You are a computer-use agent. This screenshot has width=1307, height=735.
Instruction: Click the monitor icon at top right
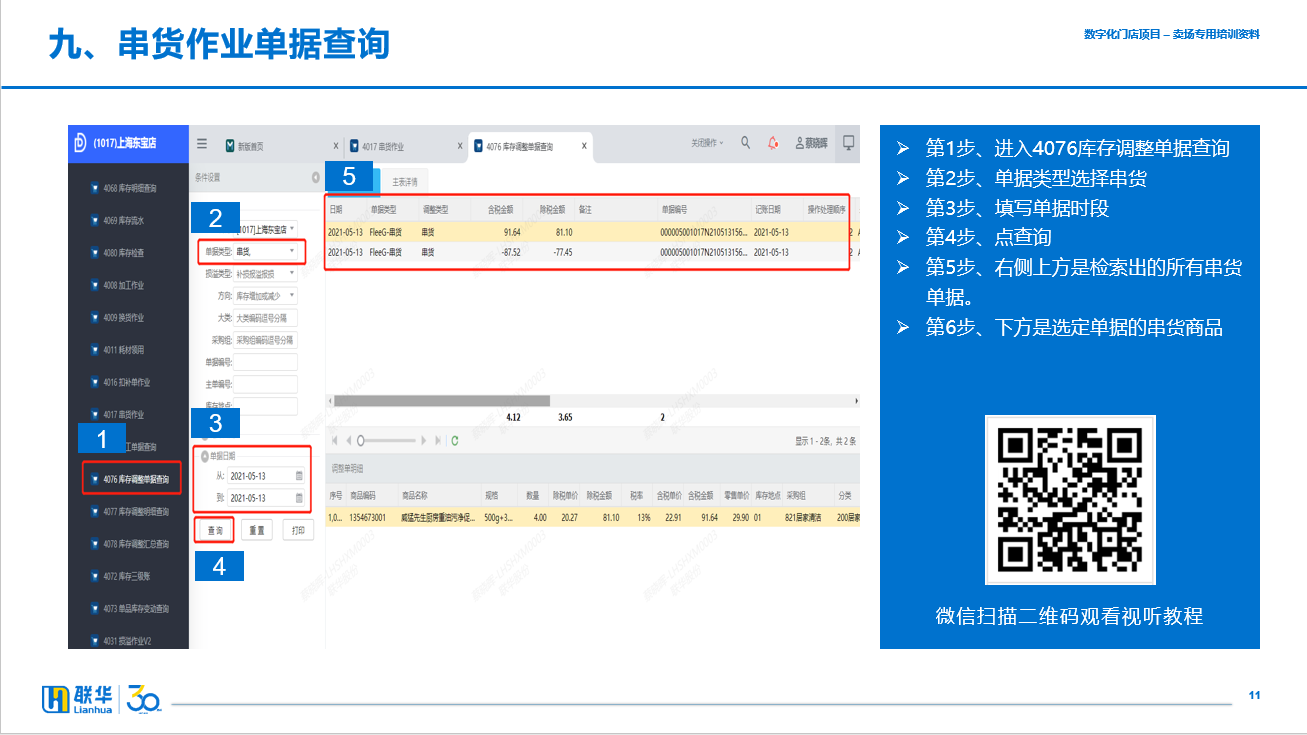[848, 143]
